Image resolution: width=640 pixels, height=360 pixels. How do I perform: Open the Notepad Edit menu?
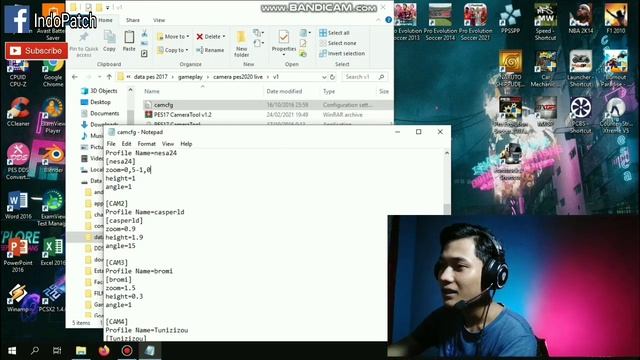pyautogui.click(x=127, y=144)
